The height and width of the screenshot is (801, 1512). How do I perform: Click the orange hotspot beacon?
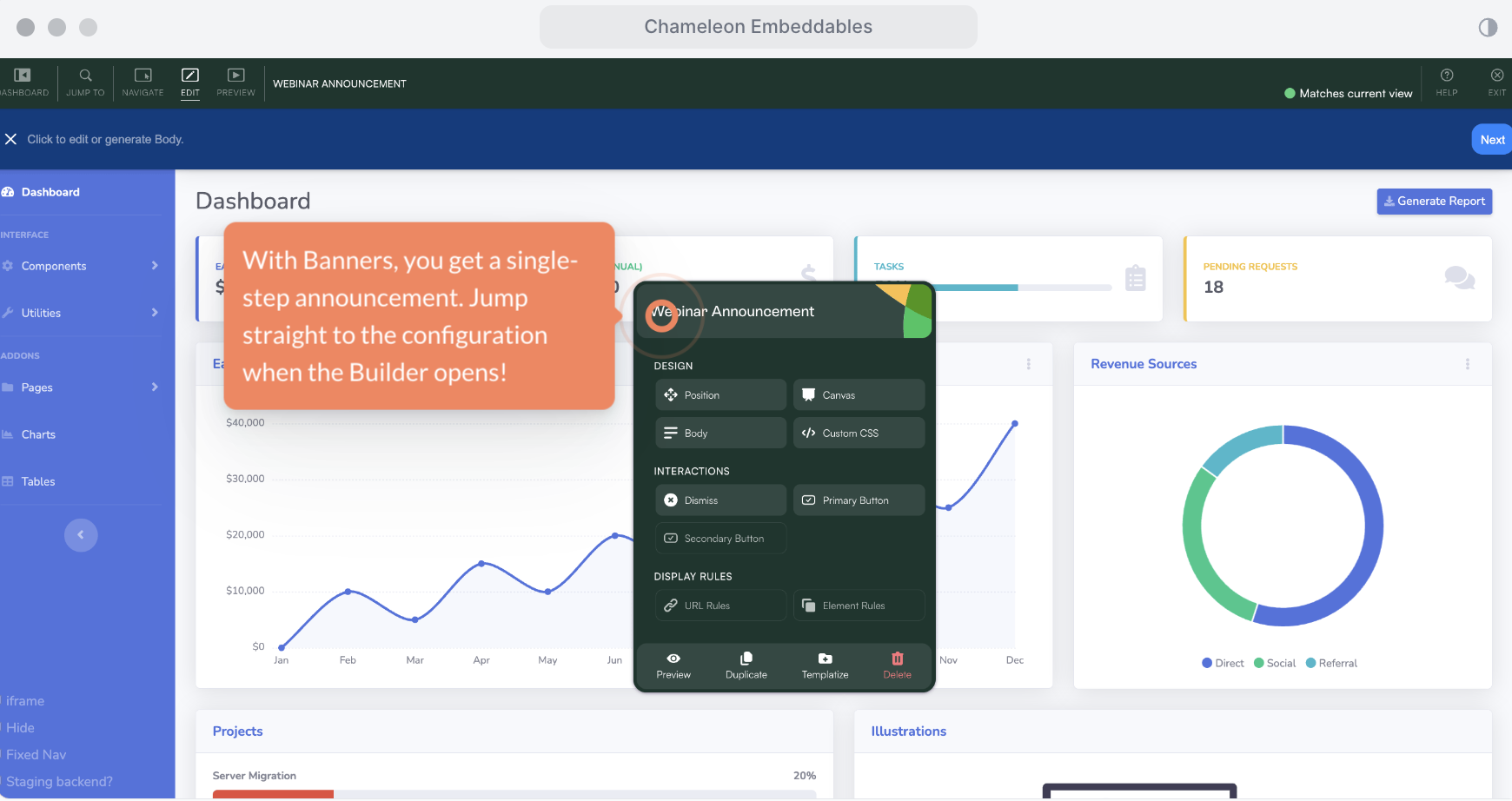[661, 315]
